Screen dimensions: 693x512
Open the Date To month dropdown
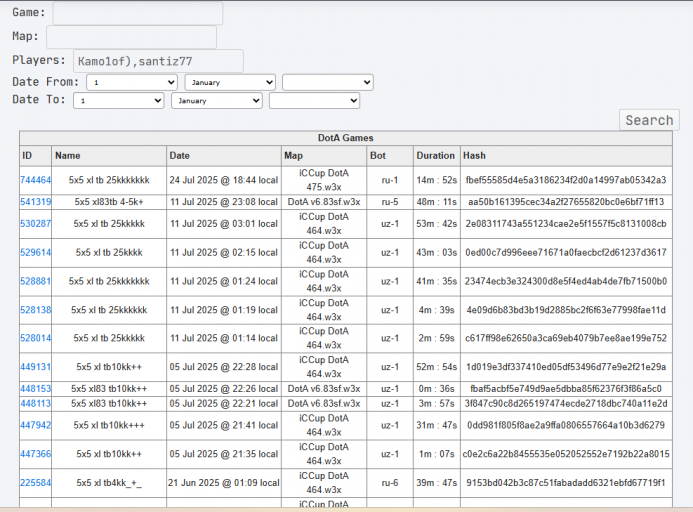pyautogui.click(x=217, y=100)
